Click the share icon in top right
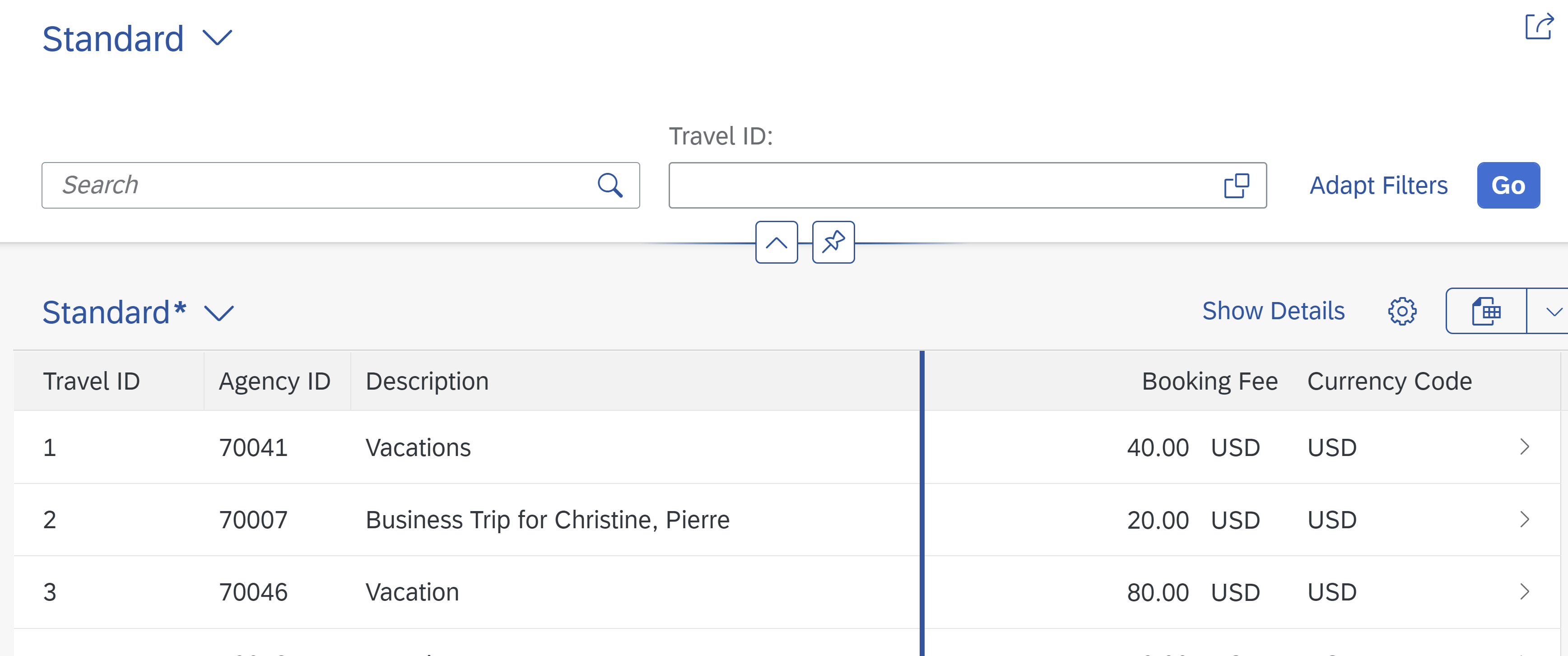 [x=1539, y=27]
